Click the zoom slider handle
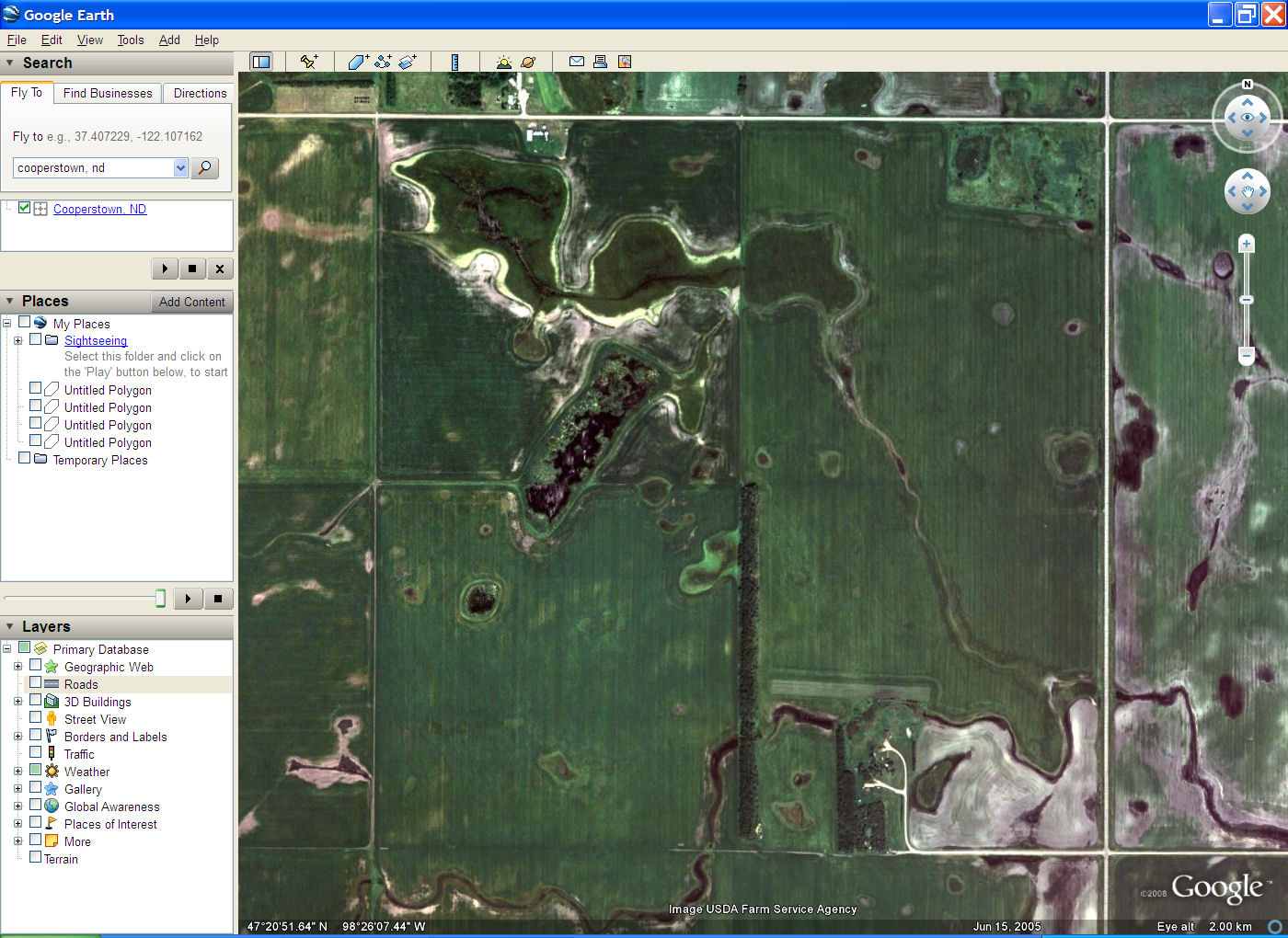Image resolution: width=1288 pixels, height=938 pixels. (x=1247, y=300)
